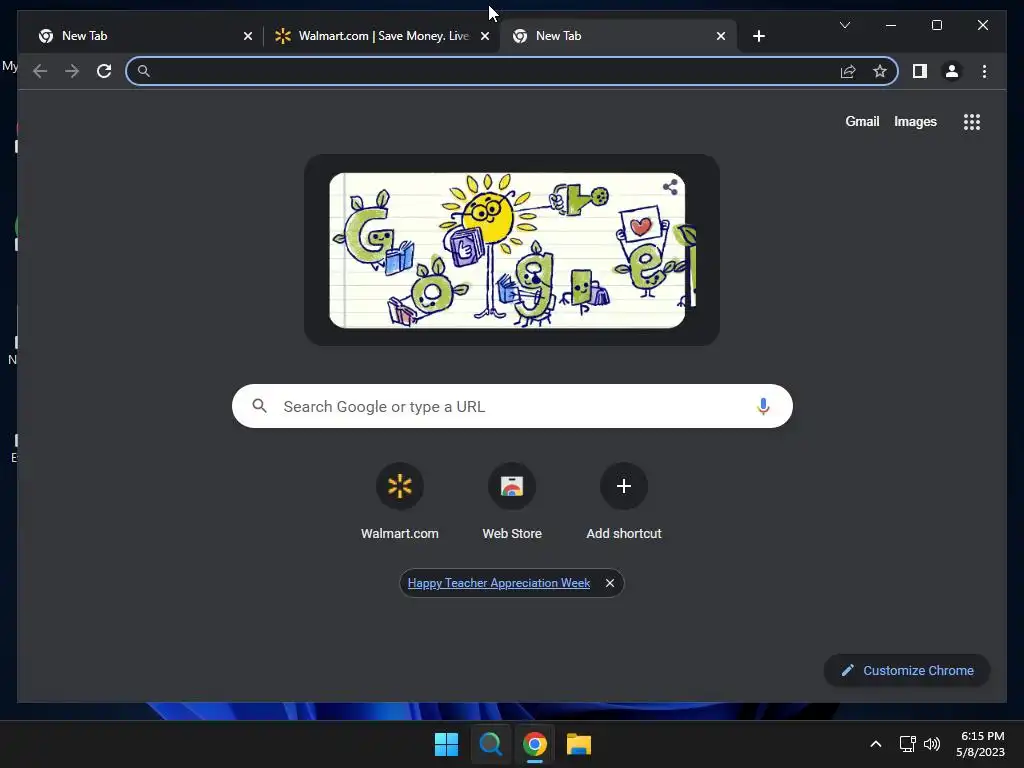Open the Gmail link
The height and width of the screenshot is (768, 1024).
[x=862, y=121]
